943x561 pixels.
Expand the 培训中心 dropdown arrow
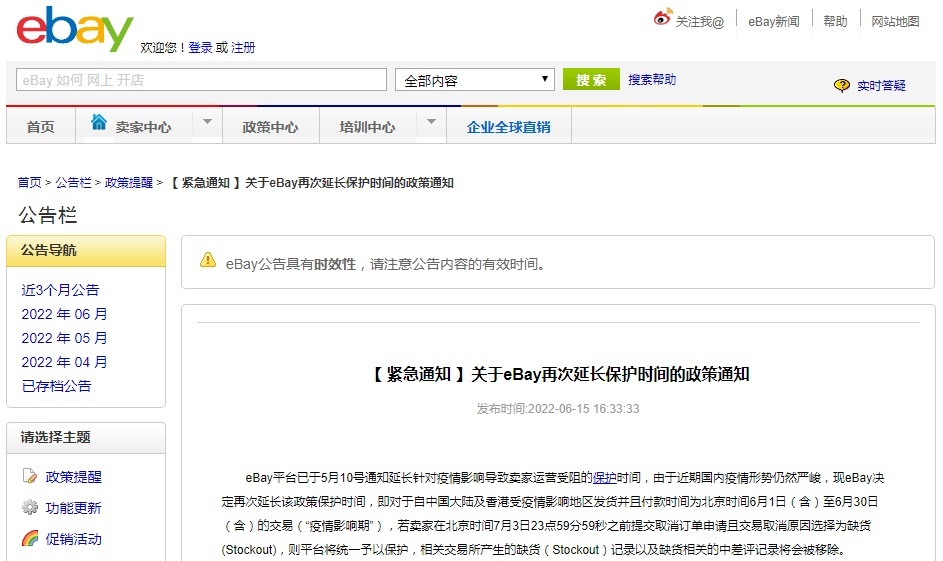(431, 121)
